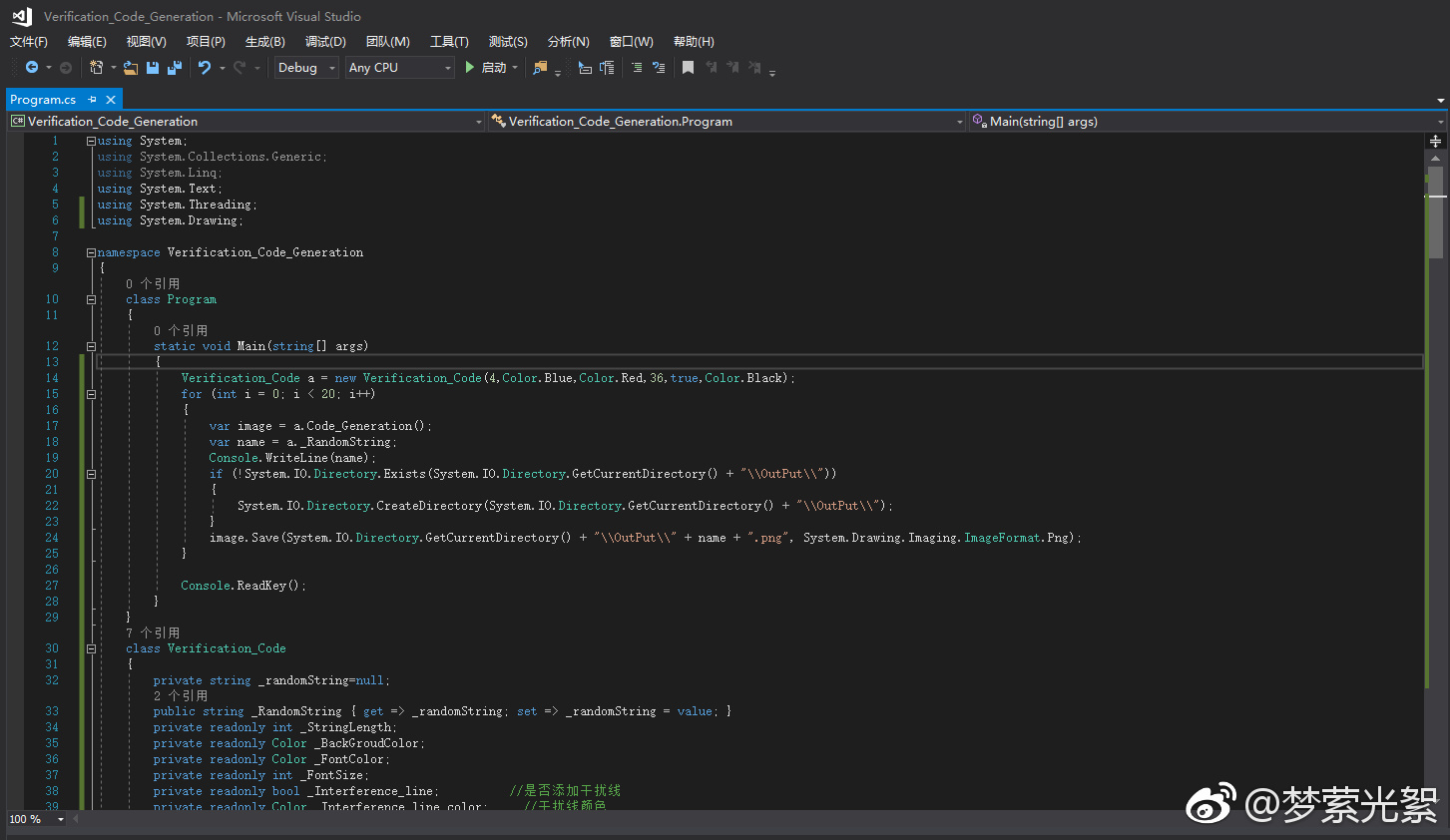Toggle a bookmark on the current line
The height and width of the screenshot is (840, 1450).
[x=688, y=68]
